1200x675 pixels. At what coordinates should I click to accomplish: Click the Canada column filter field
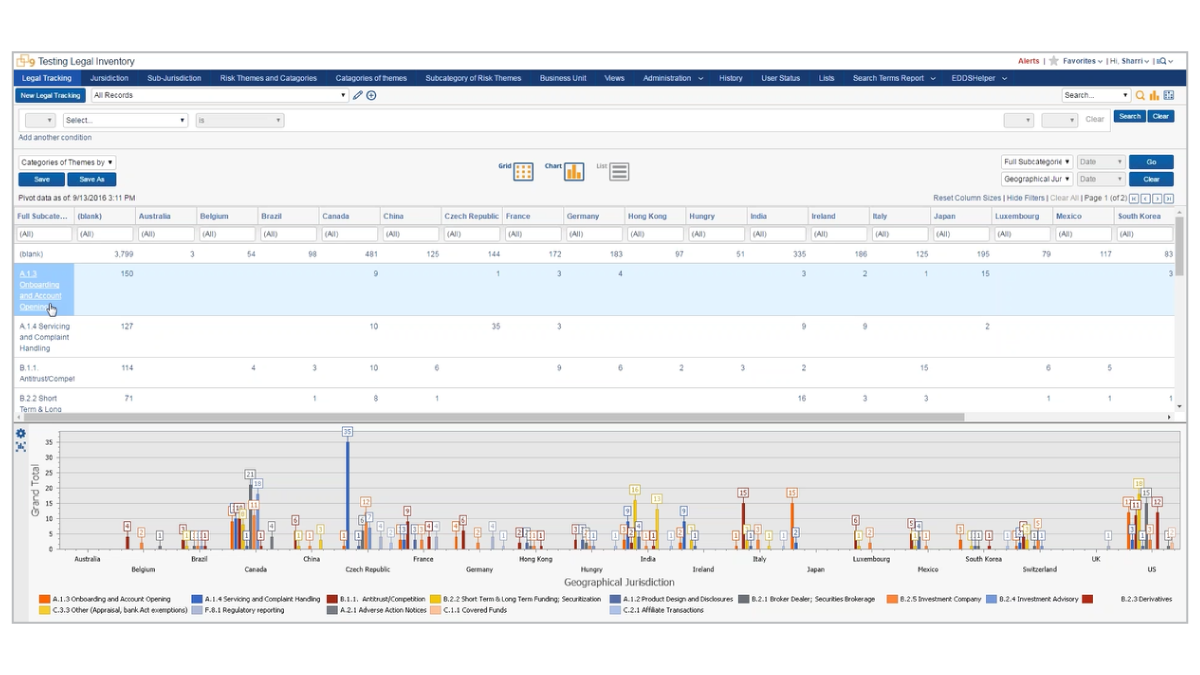[349, 234]
